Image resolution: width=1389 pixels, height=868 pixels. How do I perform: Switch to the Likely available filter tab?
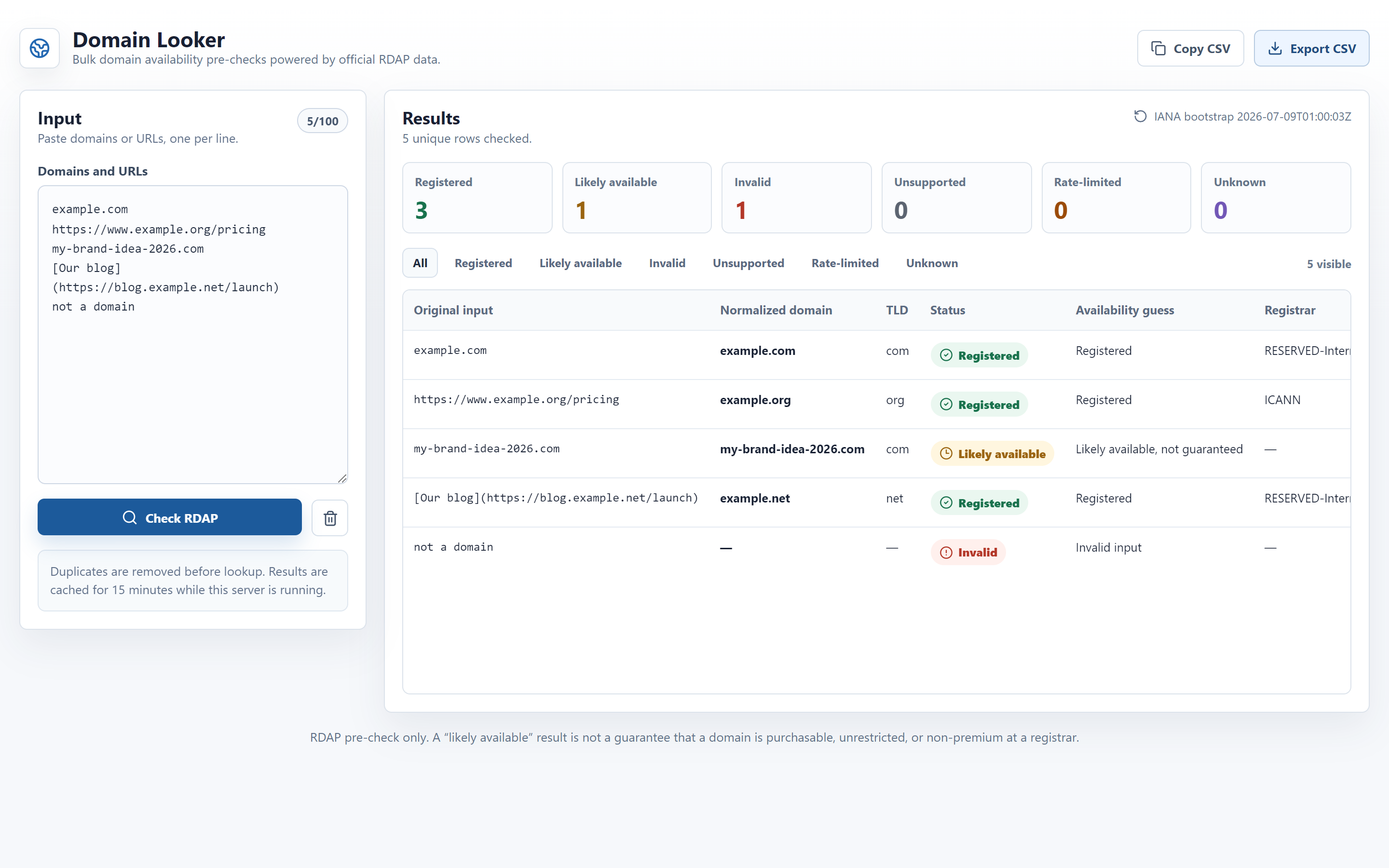[580, 263]
